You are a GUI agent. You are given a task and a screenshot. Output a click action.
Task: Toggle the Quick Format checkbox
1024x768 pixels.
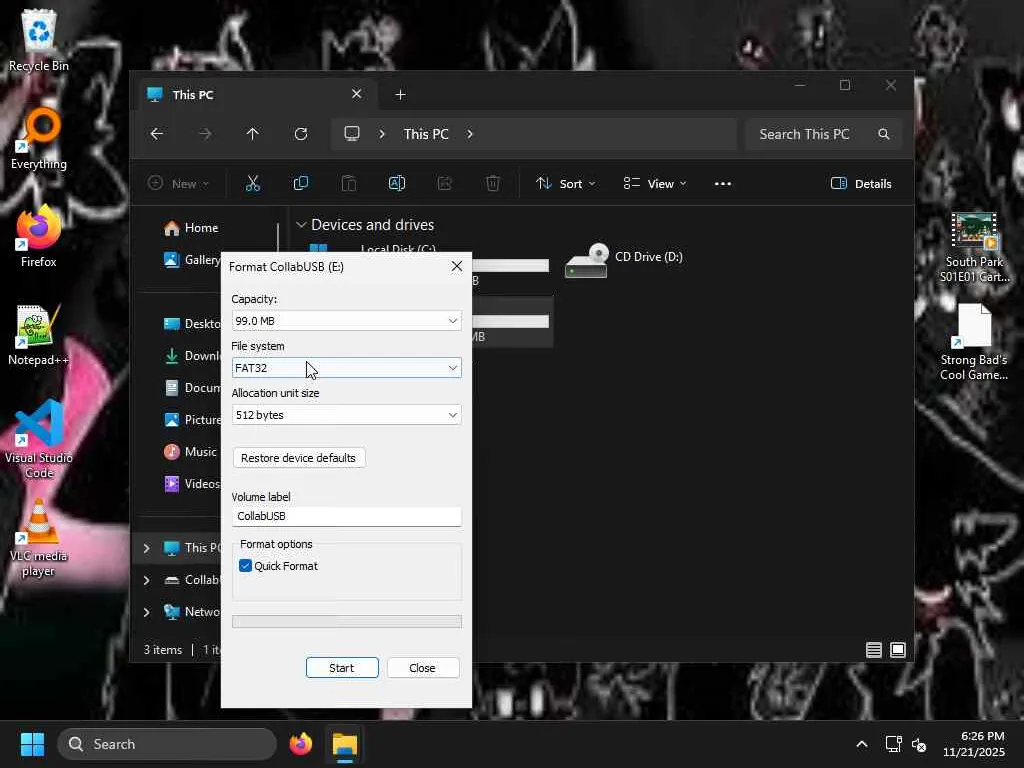point(246,566)
